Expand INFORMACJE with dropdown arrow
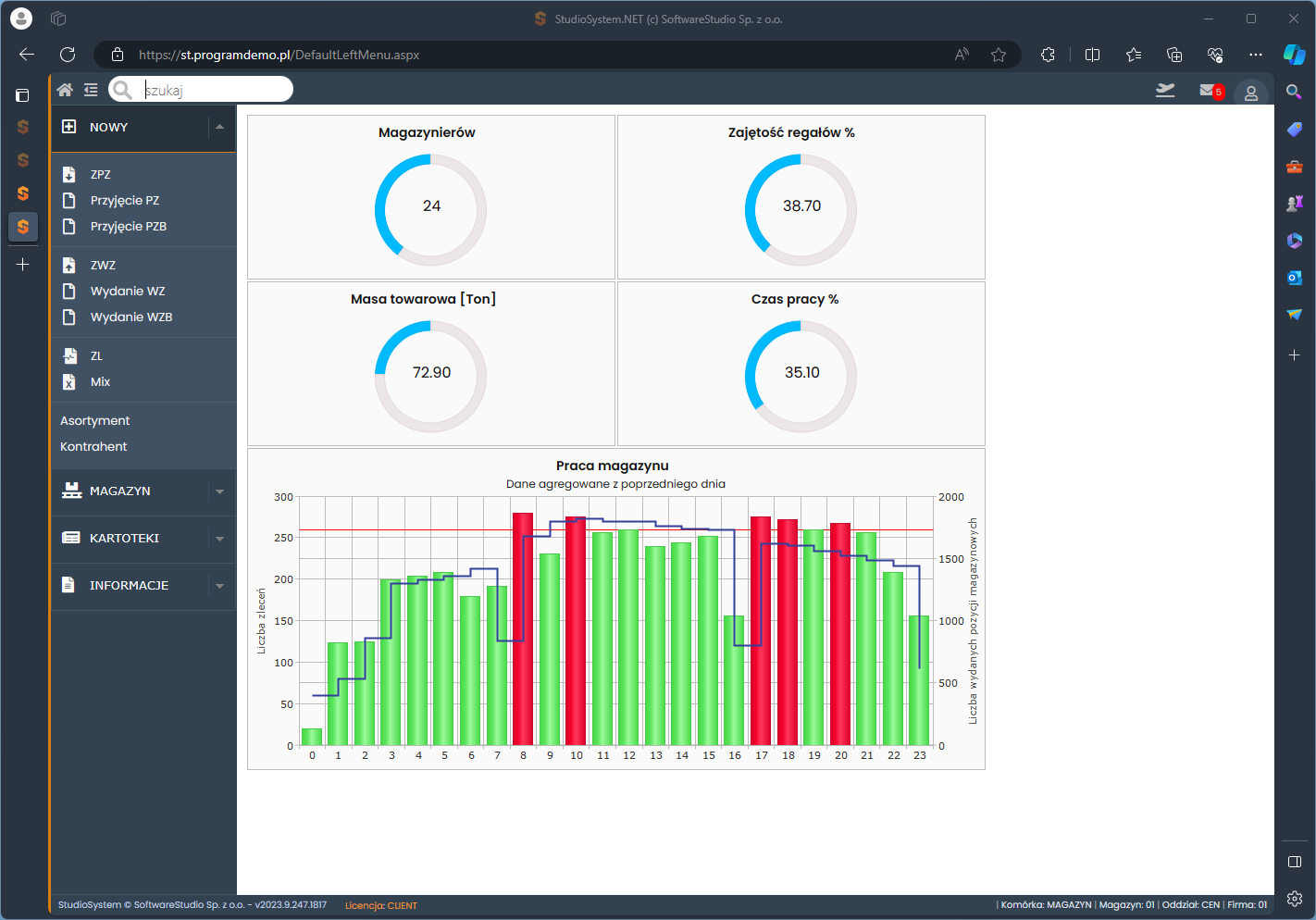1316x920 pixels. tap(219, 586)
